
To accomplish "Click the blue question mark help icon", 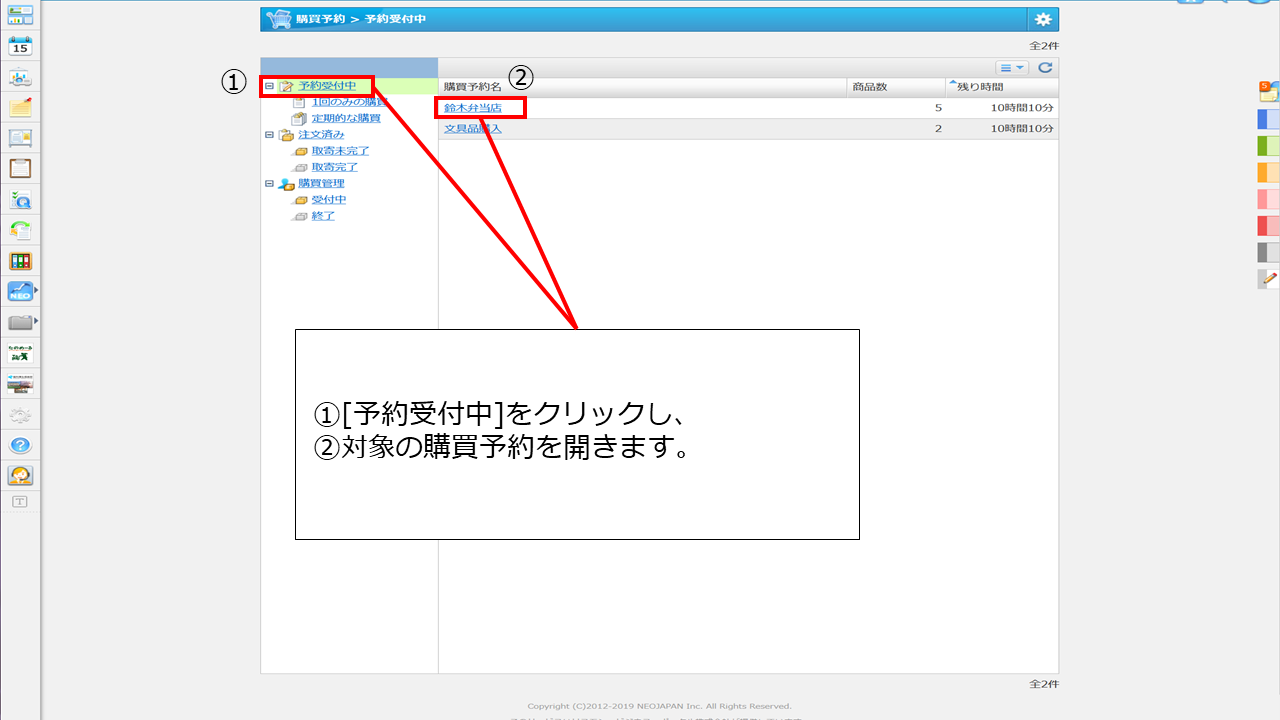I will tap(20, 445).
